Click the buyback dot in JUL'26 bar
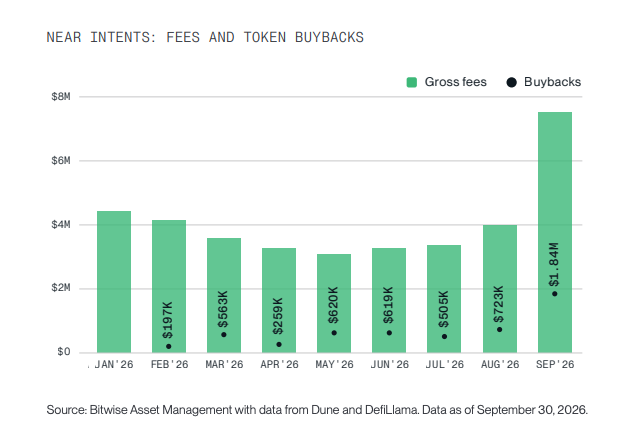This screenshot has width=634, height=445. (444, 337)
